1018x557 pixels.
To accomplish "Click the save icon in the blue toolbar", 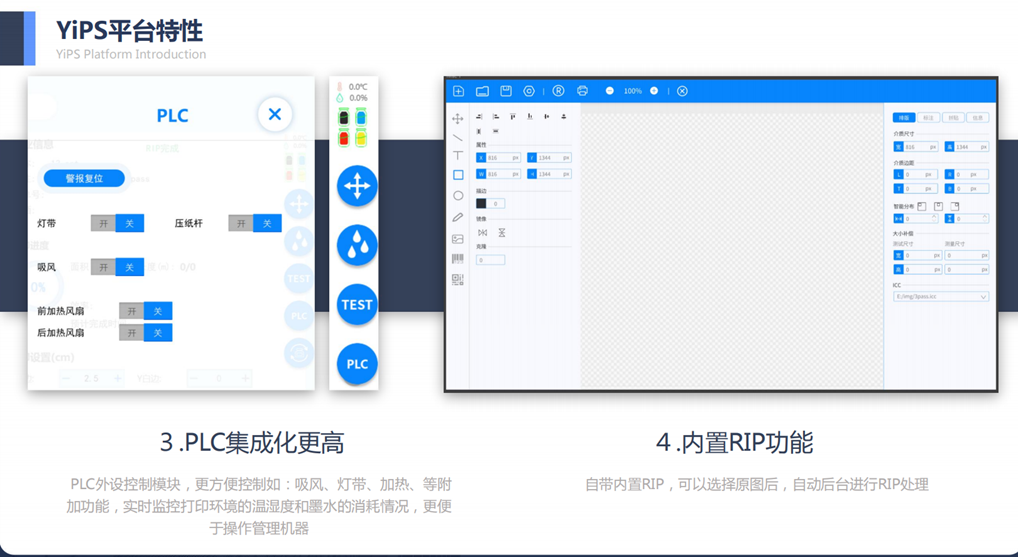I will pyautogui.click(x=506, y=91).
